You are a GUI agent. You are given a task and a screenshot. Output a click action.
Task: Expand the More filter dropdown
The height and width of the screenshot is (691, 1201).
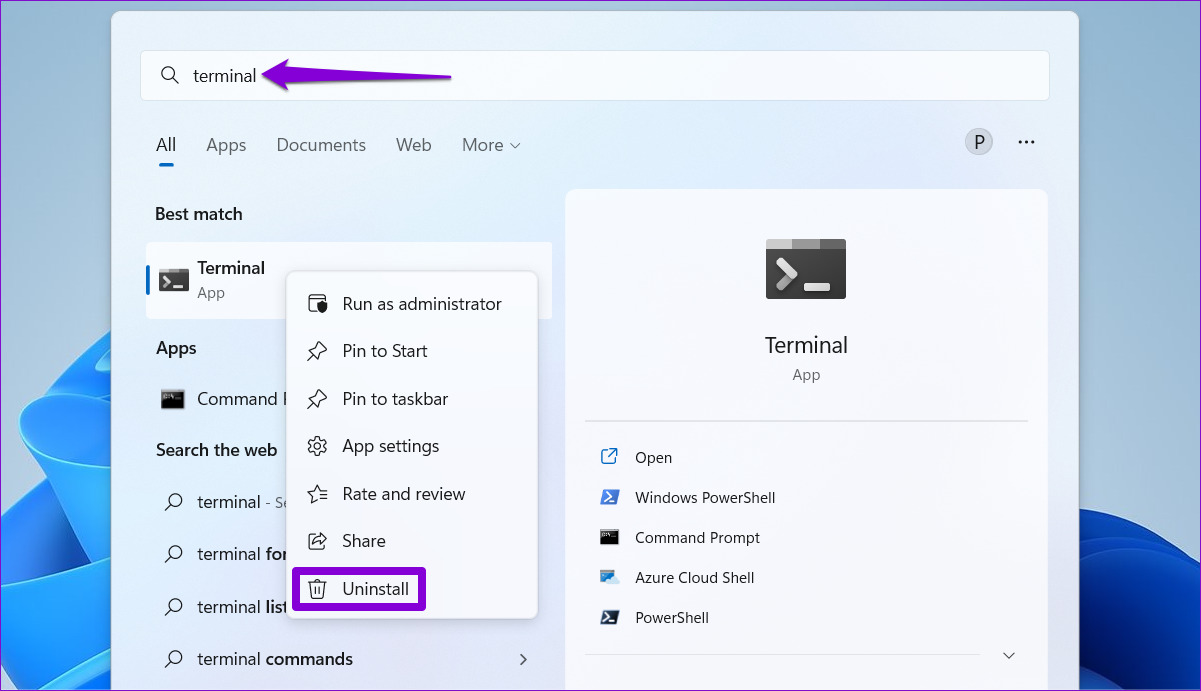490,145
